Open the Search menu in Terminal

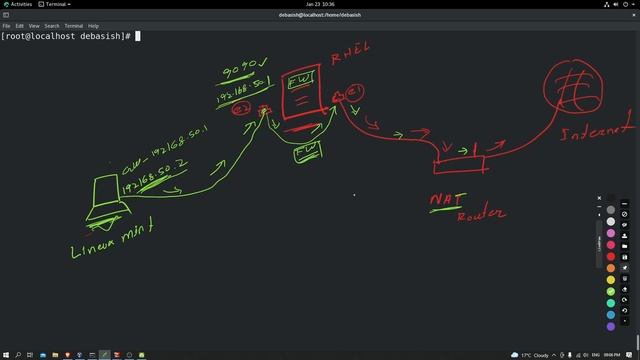(x=52, y=26)
